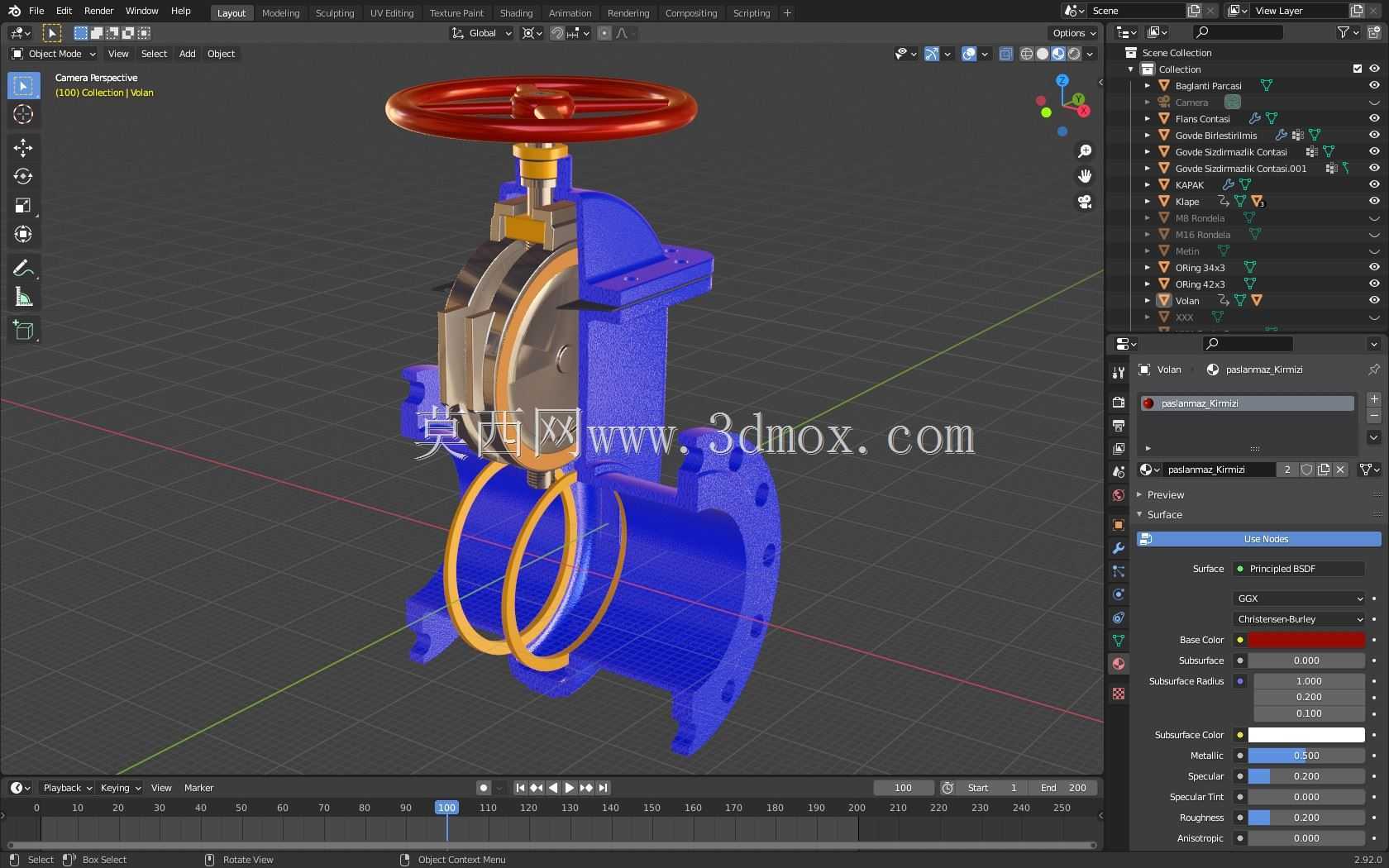The width and height of the screenshot is (1389, 868).
Task: Open the Modifier properties tab
Action: pyautogui.click(x=1119, y=548)
